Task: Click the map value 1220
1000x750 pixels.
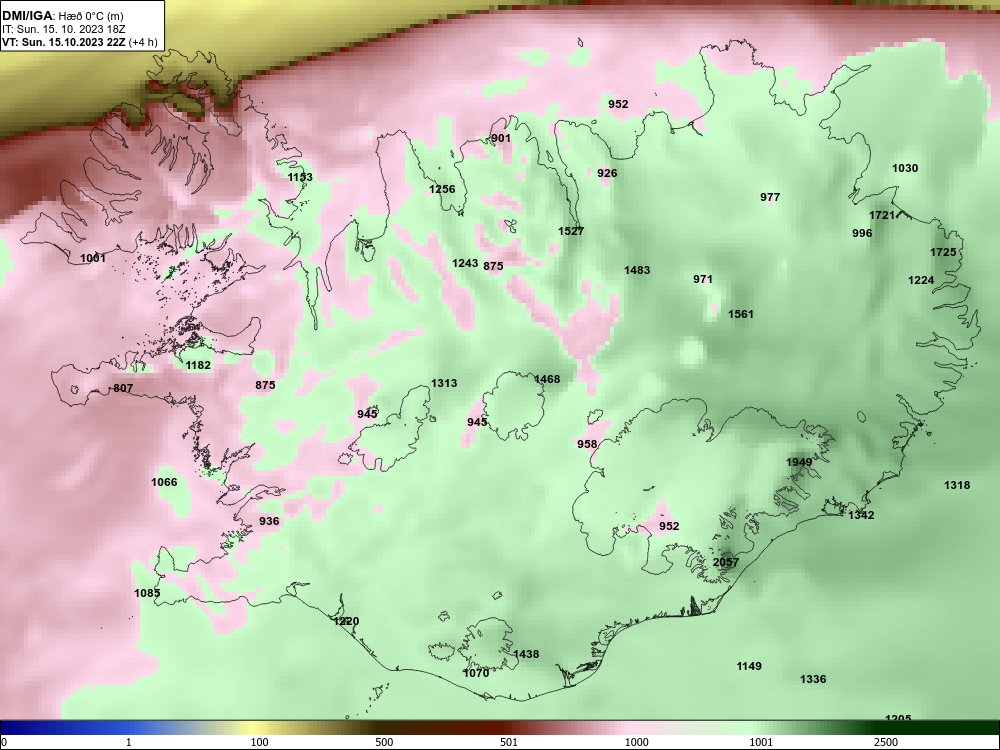Action: click(x=346, y=621)
